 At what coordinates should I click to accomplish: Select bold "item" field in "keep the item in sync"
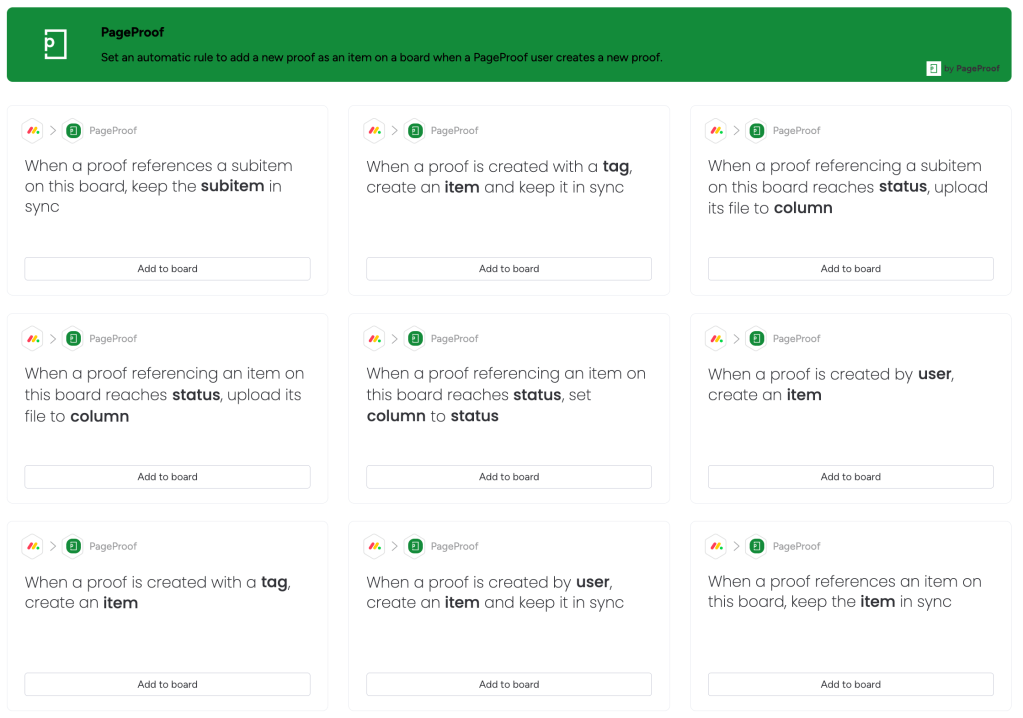[x=877, y=602]
